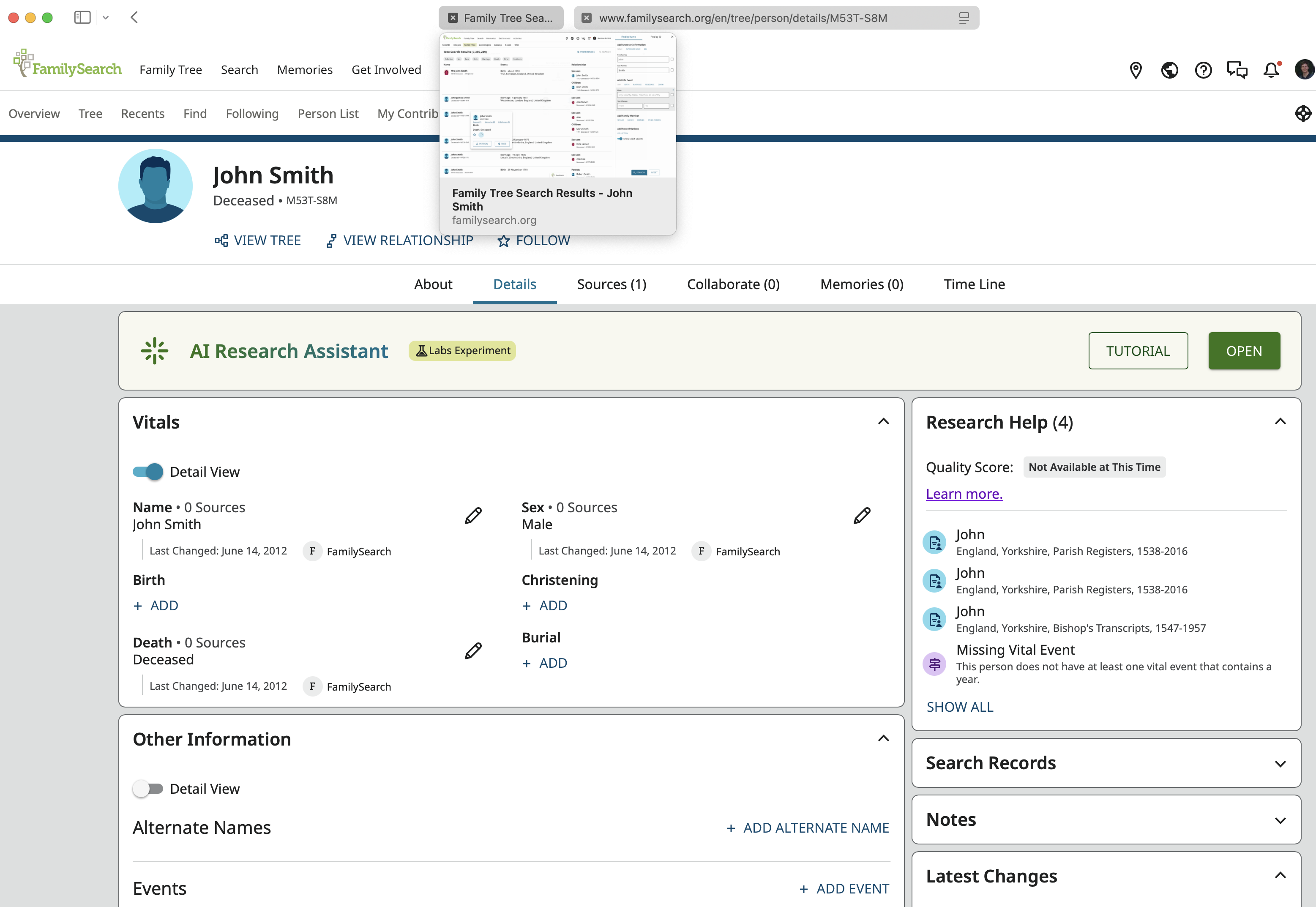Collapse the Other Information section

[x=883, y=739]
